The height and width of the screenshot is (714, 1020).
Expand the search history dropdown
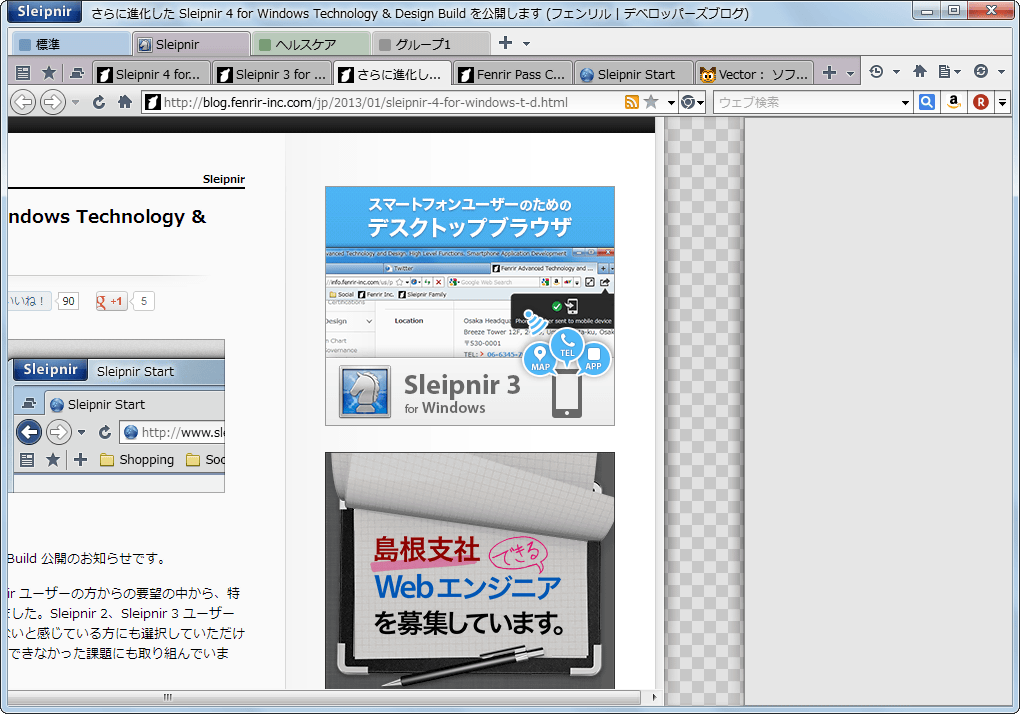click(x=905, y=103)
